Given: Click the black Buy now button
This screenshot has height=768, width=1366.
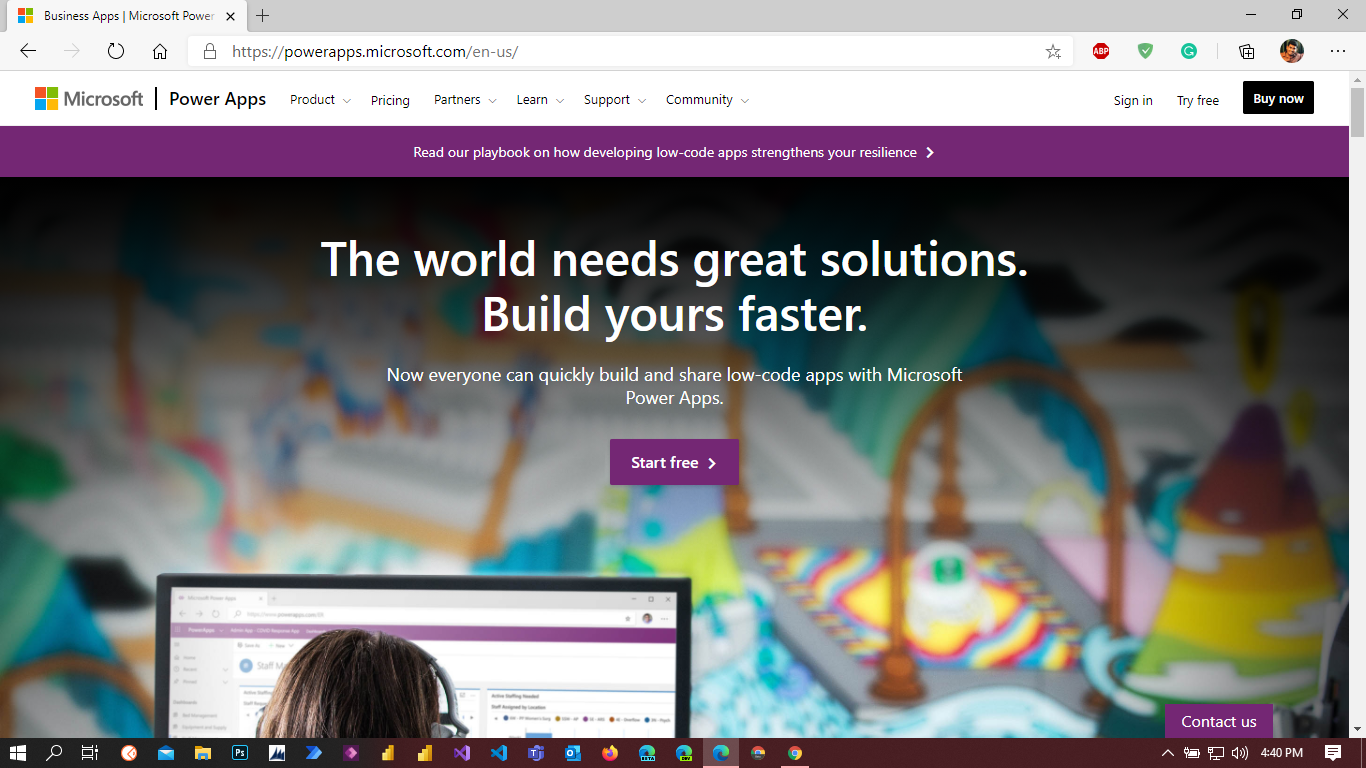Looking at the screenshot, I should point(1278,98).
